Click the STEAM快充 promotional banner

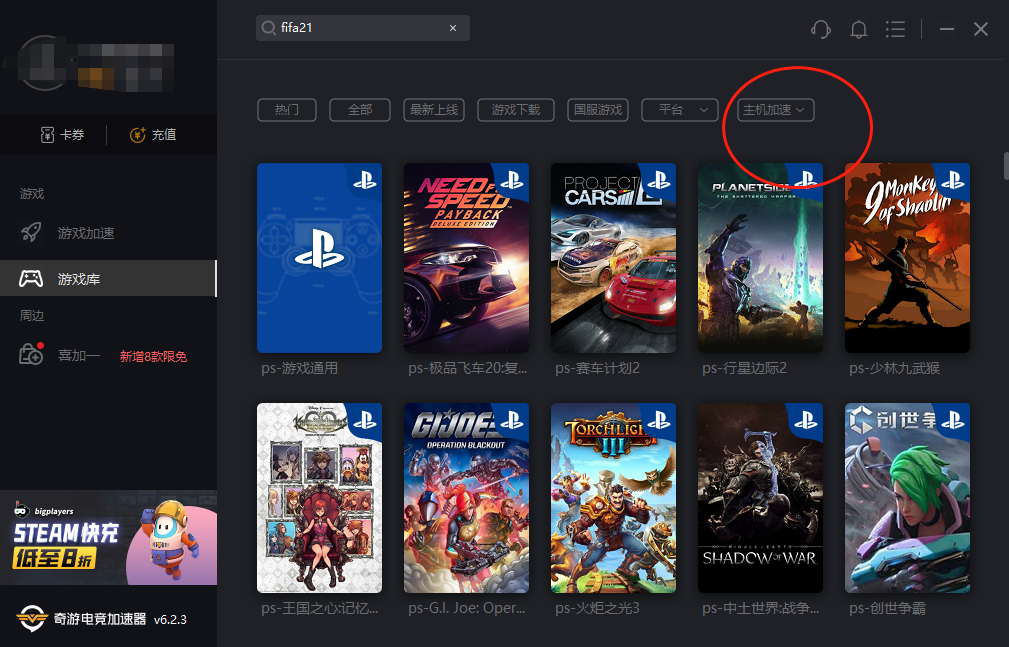point(108,538)
